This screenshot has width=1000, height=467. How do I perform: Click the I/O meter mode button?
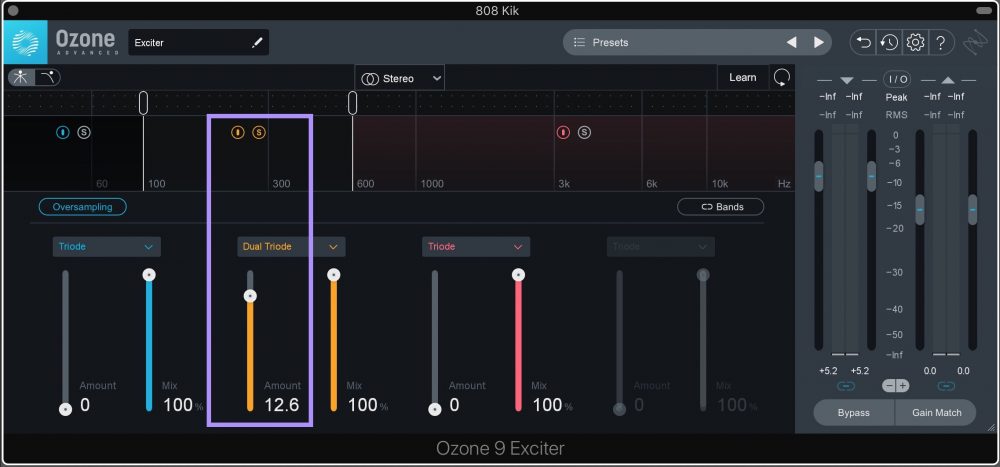point(896,79)
